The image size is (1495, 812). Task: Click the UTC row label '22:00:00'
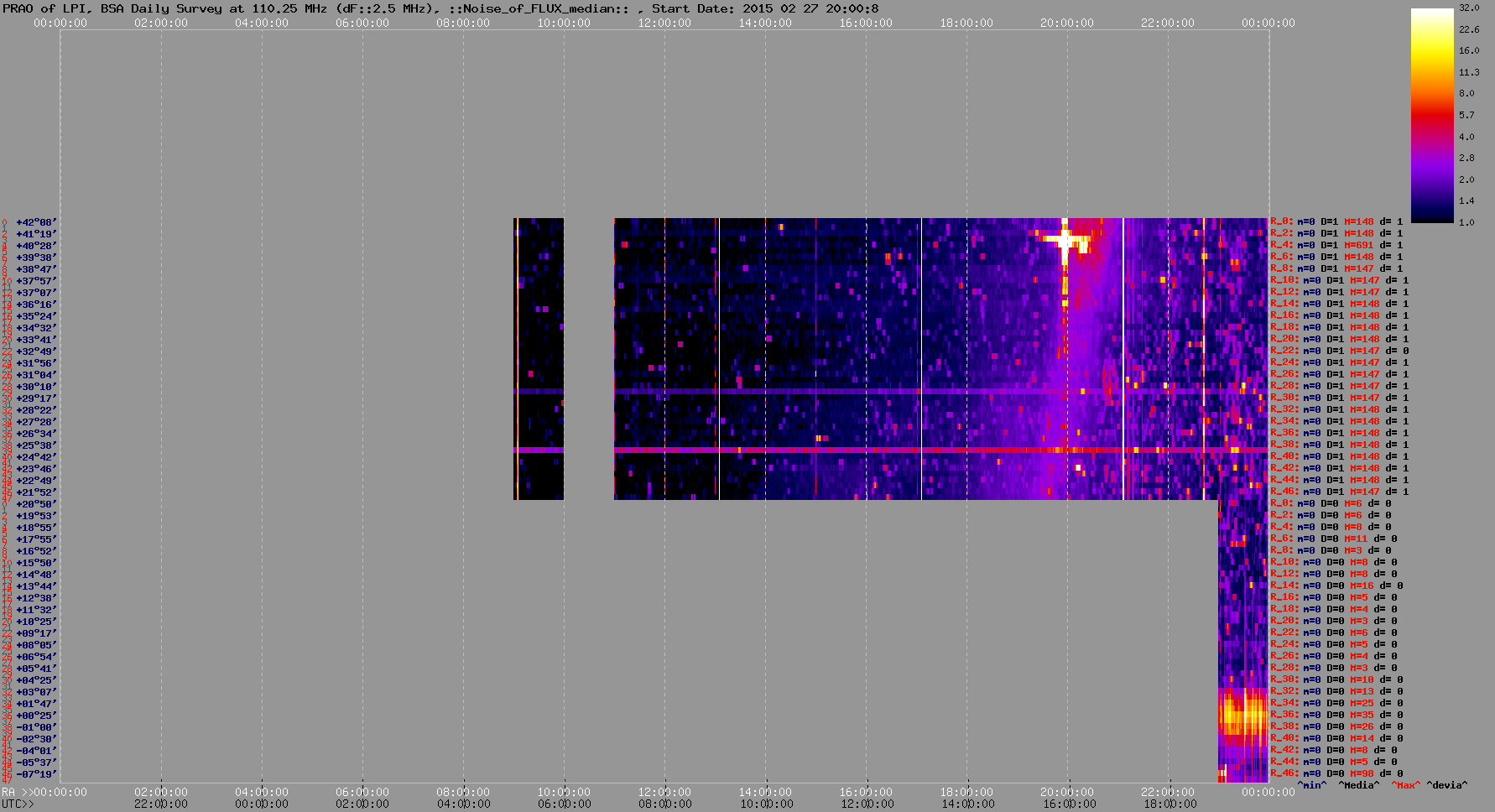click(161, 804)
